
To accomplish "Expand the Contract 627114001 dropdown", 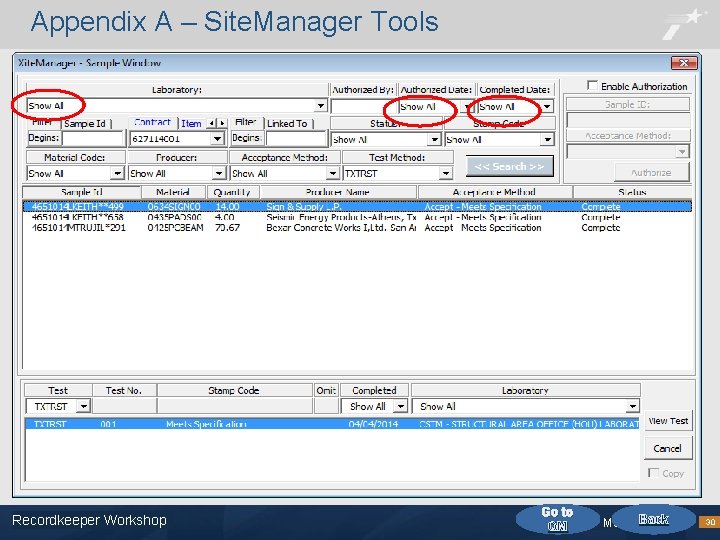I will pyautogui.click(x=217, y=139).
